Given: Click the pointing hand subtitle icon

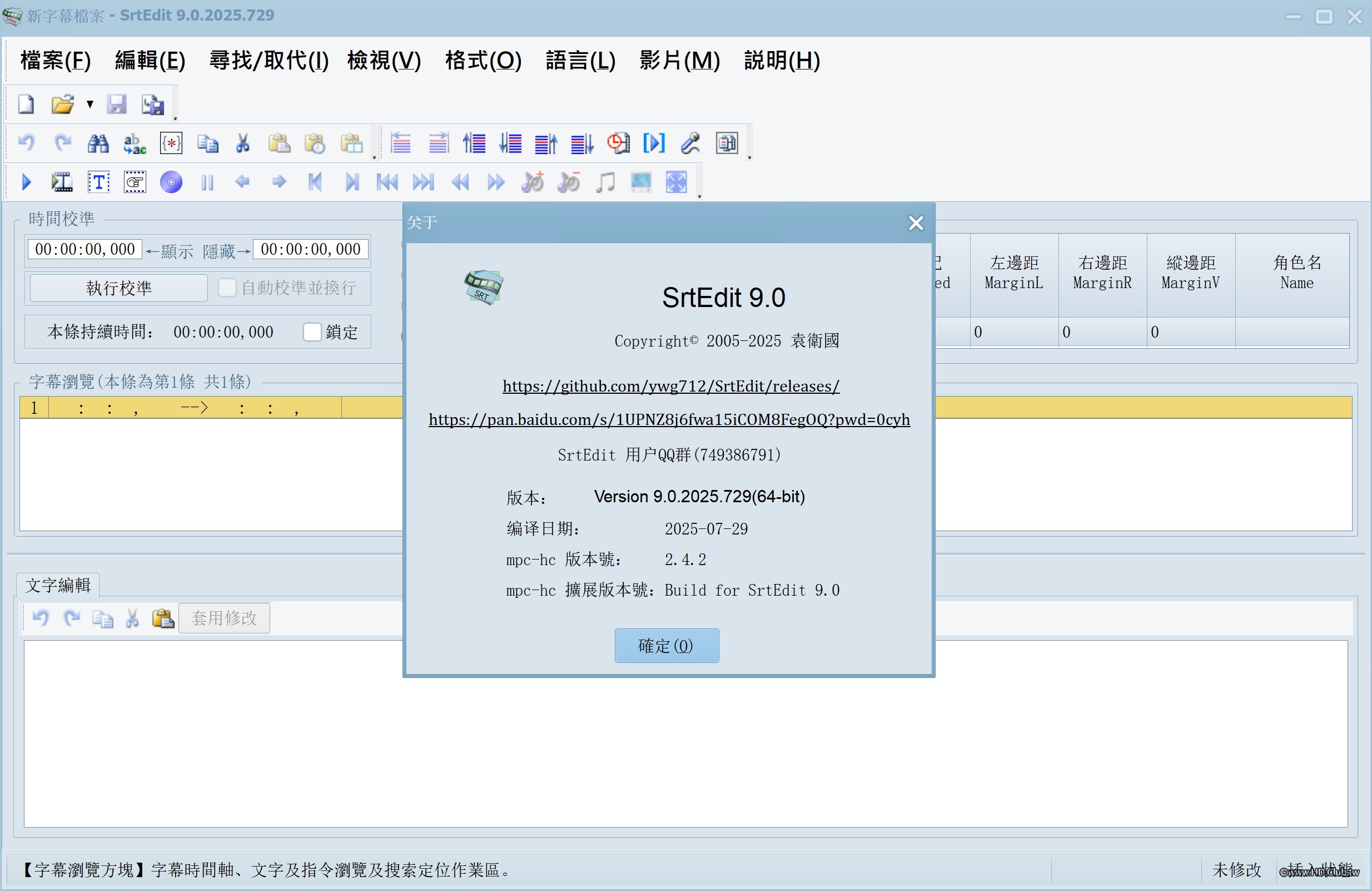Looking at the screenshot, I should point(135,182).
